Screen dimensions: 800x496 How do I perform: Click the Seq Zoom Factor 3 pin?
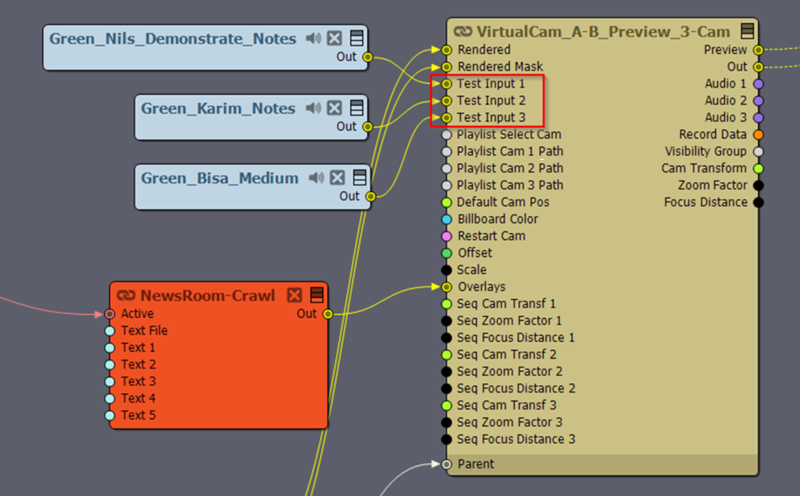(446, 423)
